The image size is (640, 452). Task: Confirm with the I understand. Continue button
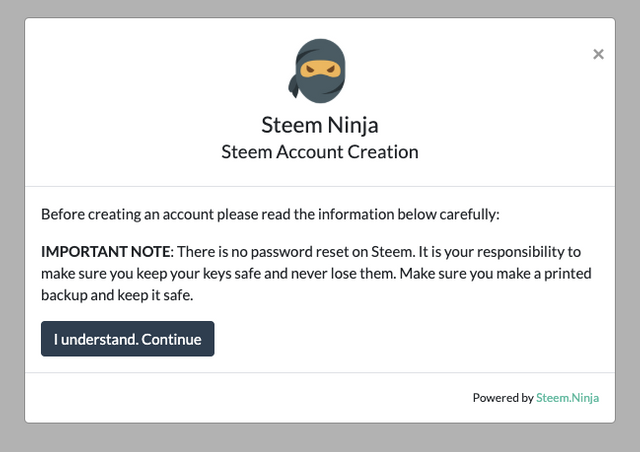127,338
